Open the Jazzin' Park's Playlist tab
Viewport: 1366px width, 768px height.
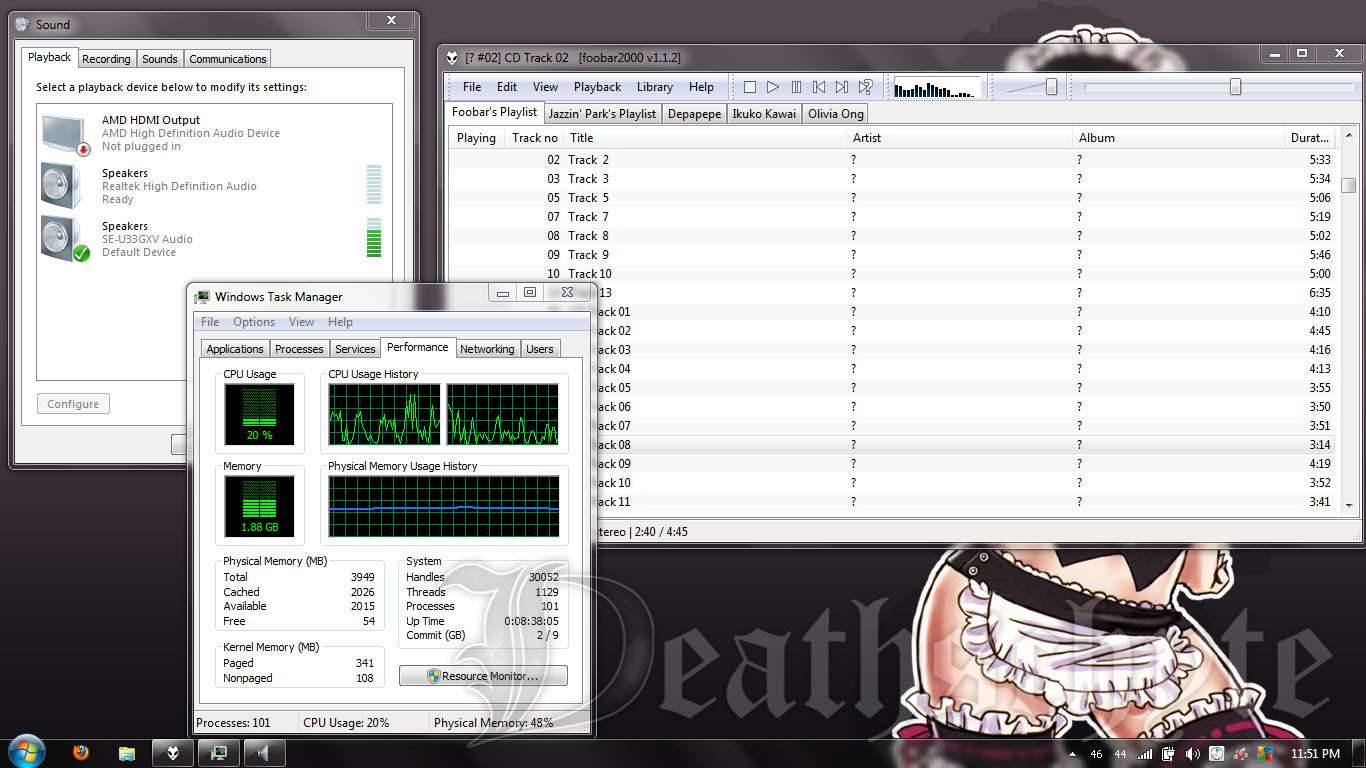(603, 114)
